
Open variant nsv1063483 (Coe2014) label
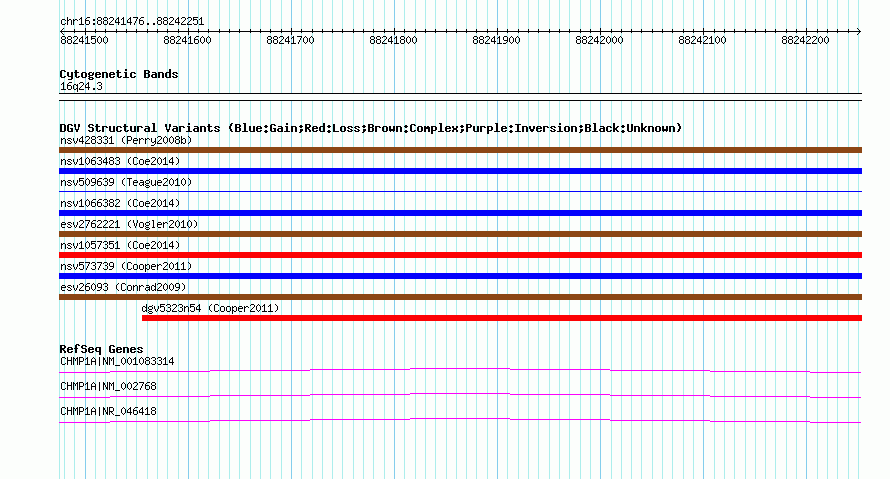coord(120,161)
